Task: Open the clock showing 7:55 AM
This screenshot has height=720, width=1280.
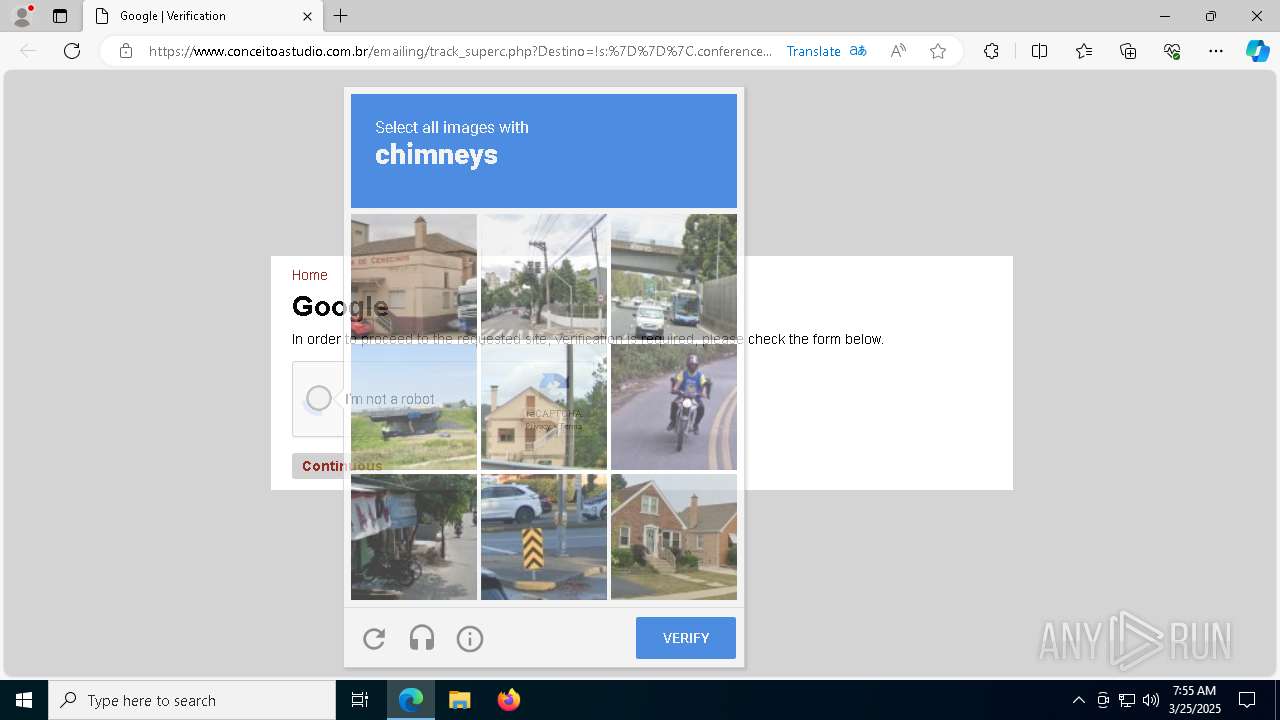Action: coord(1194,699)
